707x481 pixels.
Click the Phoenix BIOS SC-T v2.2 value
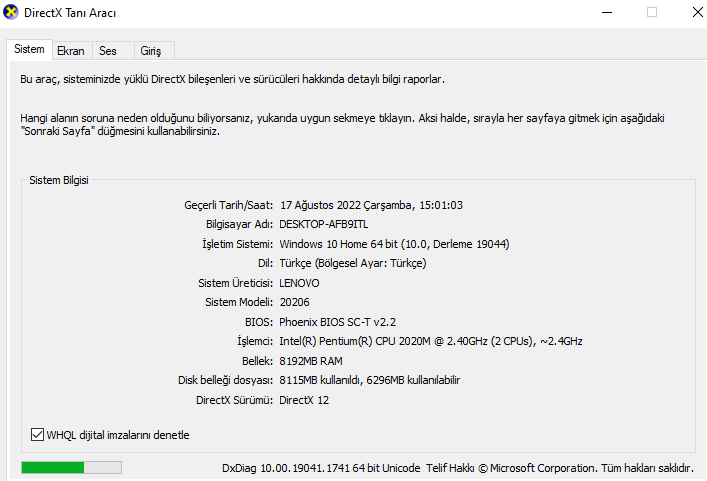337,322
